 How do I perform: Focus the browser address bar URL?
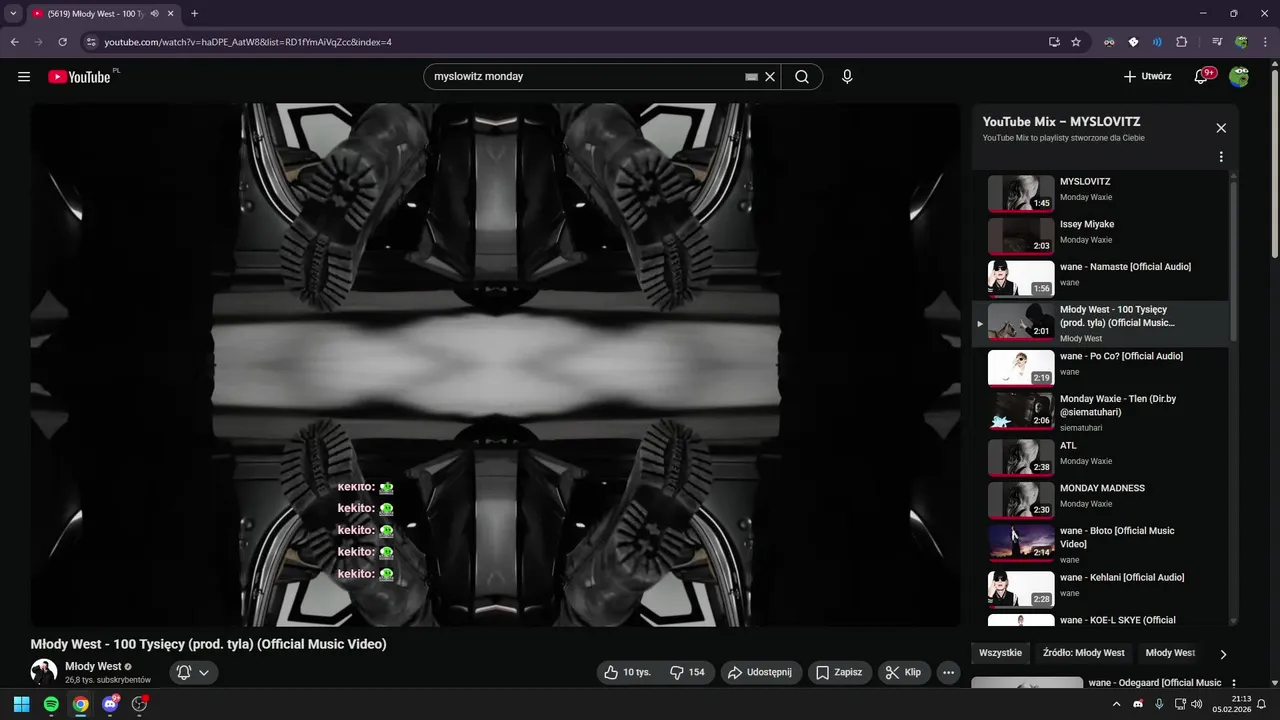tap(248, 42)
